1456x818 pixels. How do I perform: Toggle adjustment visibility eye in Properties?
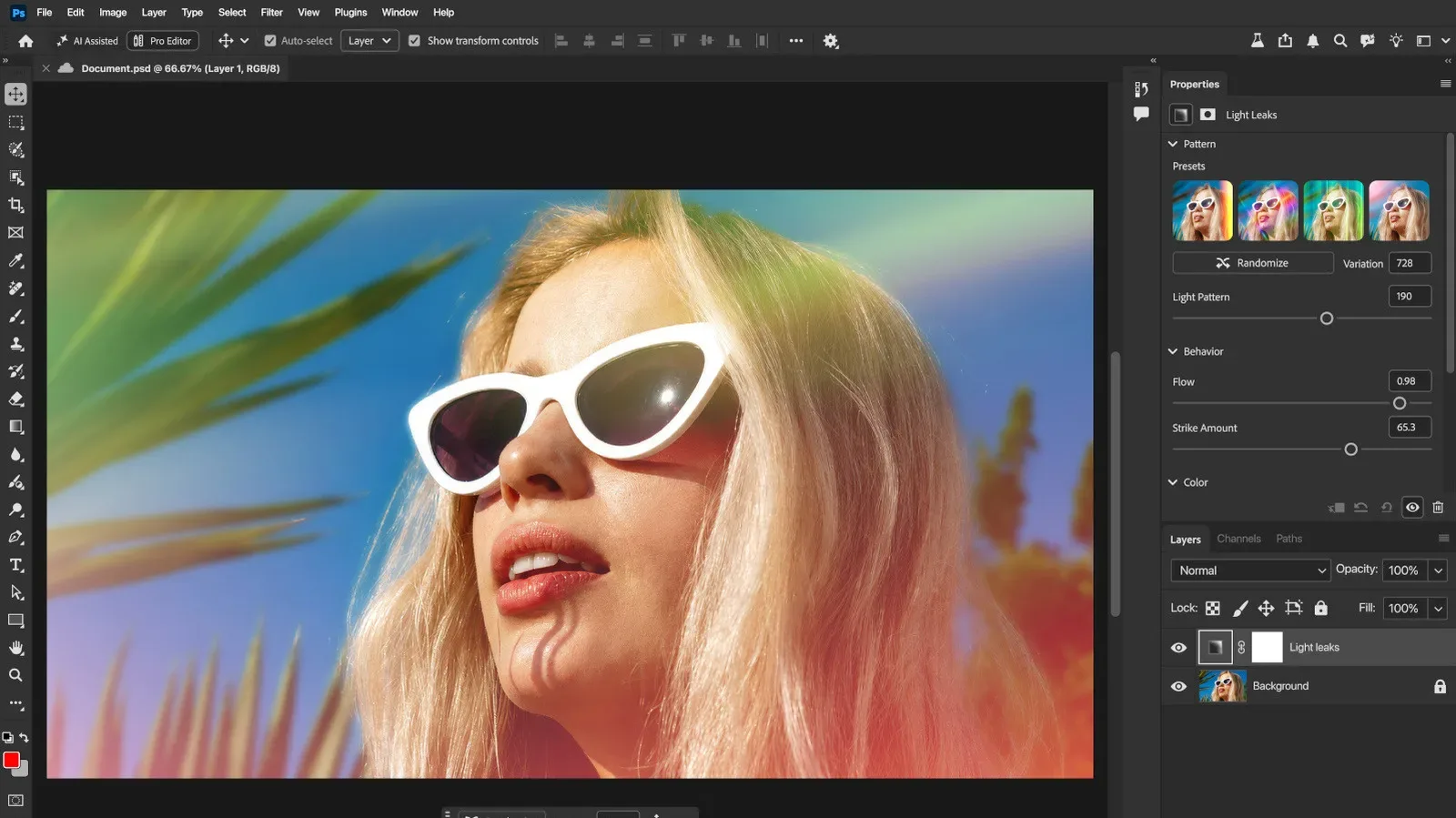(x=1412, y=508)
